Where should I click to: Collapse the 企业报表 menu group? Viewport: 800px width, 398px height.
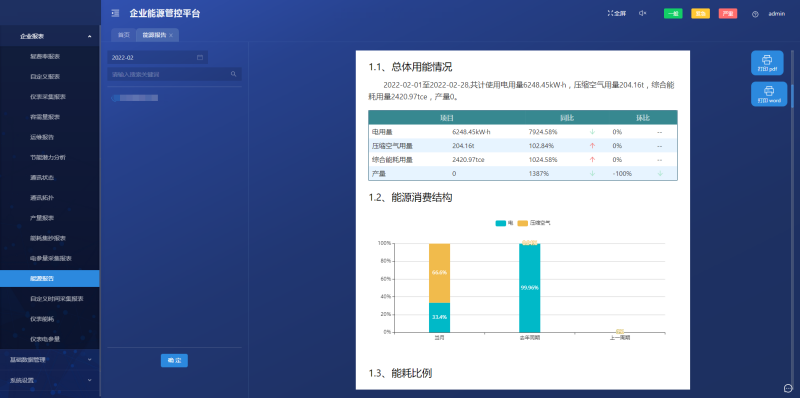[50, 36]
